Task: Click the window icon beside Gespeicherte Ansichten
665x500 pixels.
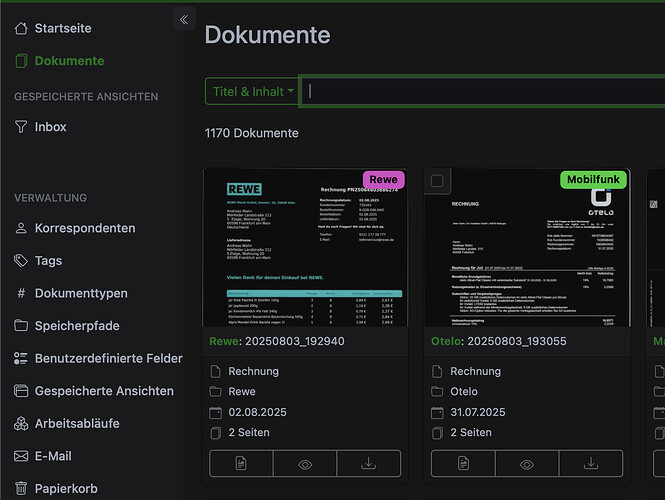Action: coord(21,391)
